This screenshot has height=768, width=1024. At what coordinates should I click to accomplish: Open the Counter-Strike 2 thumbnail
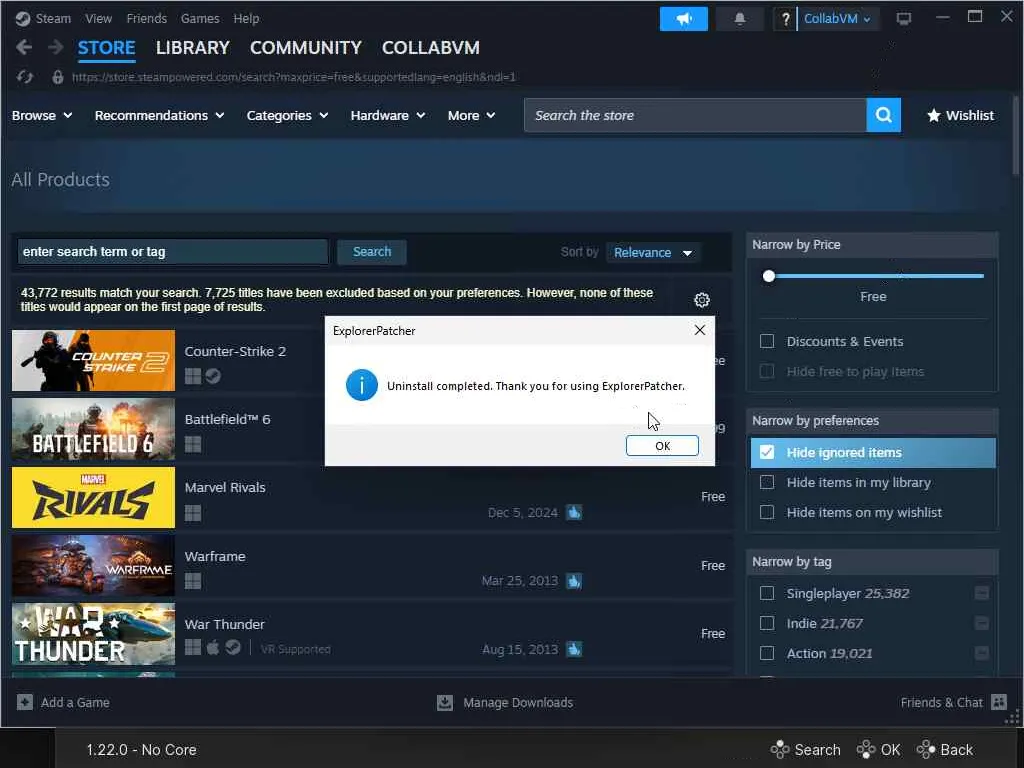point(93,360)
